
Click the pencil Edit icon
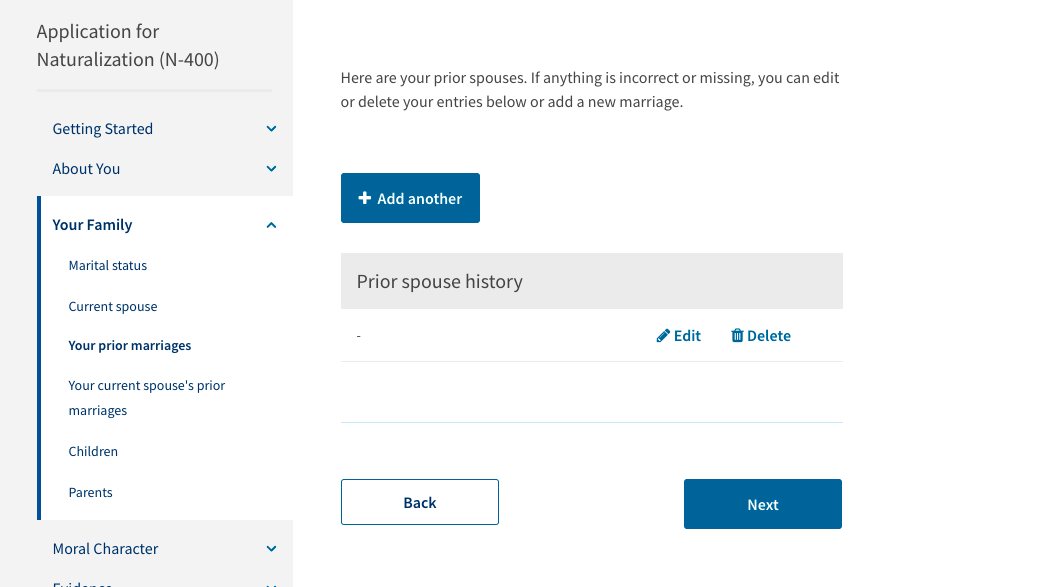(663, 336)
